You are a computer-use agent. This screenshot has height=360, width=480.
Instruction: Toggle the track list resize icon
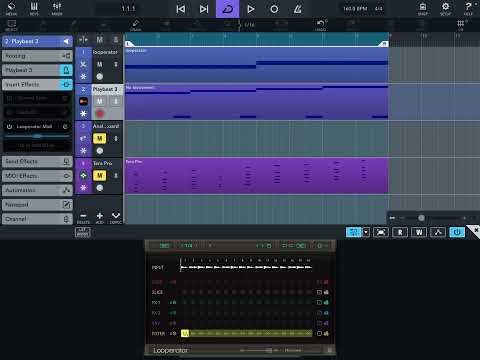83,40
